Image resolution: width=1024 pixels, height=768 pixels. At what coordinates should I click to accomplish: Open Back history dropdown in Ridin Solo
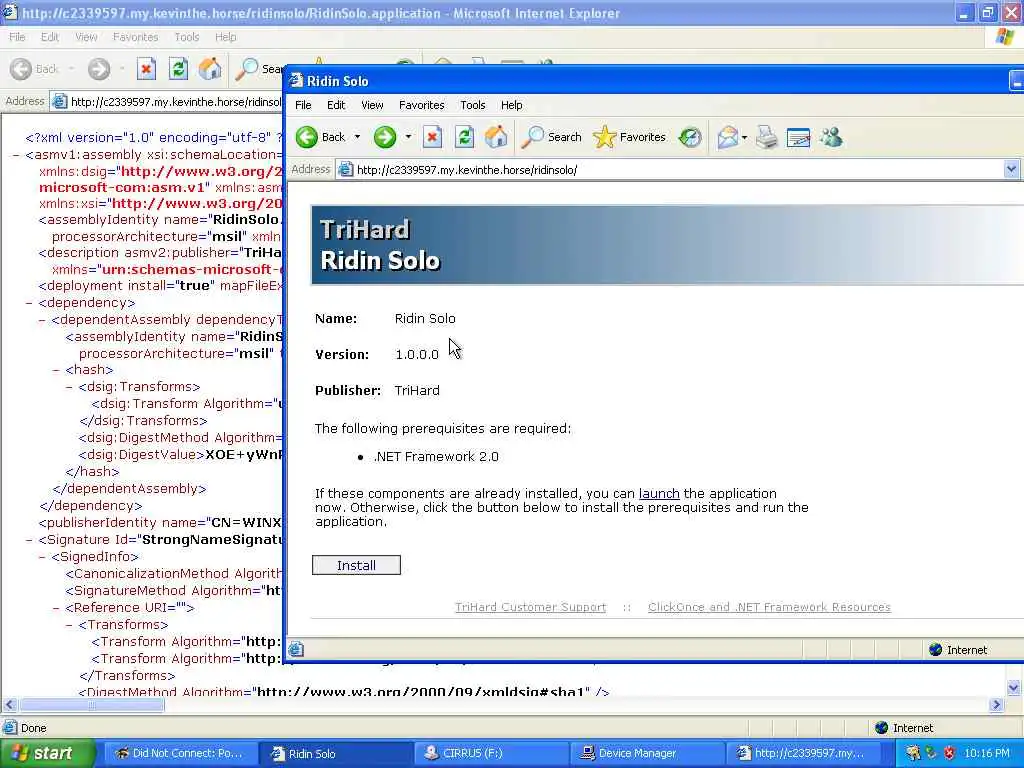[357, 137]
